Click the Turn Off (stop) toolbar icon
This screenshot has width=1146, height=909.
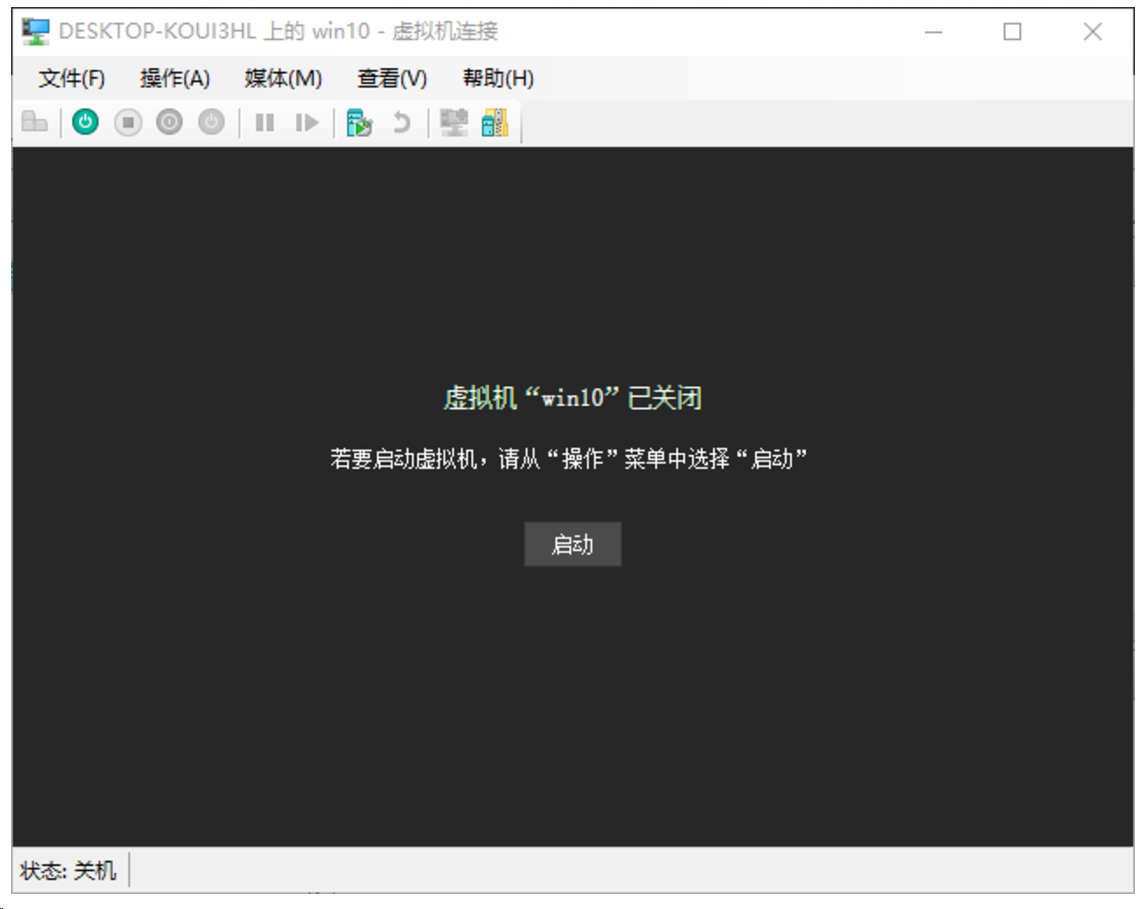(128, 122)
